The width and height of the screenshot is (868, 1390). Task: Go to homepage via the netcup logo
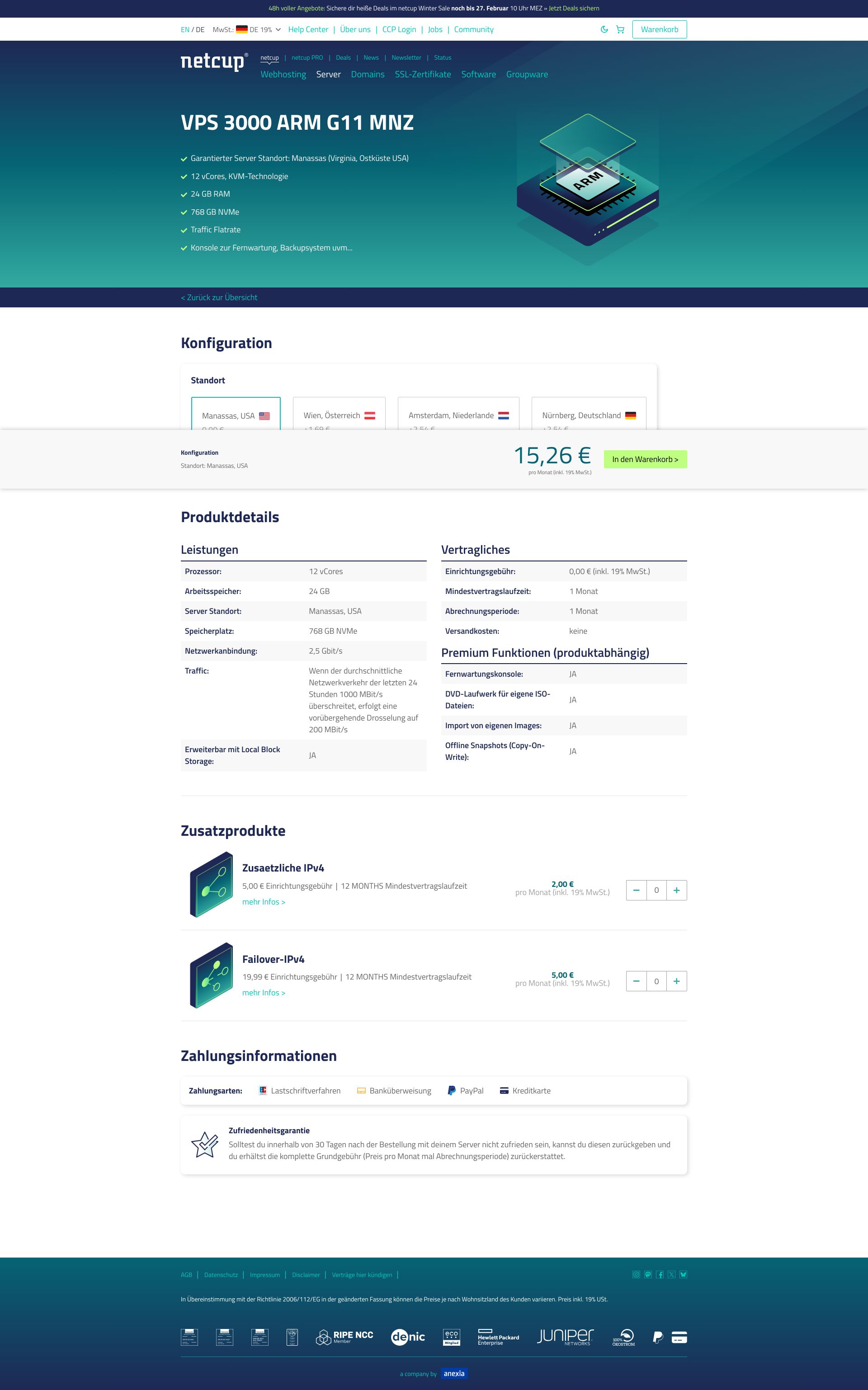tap(214, 62)
